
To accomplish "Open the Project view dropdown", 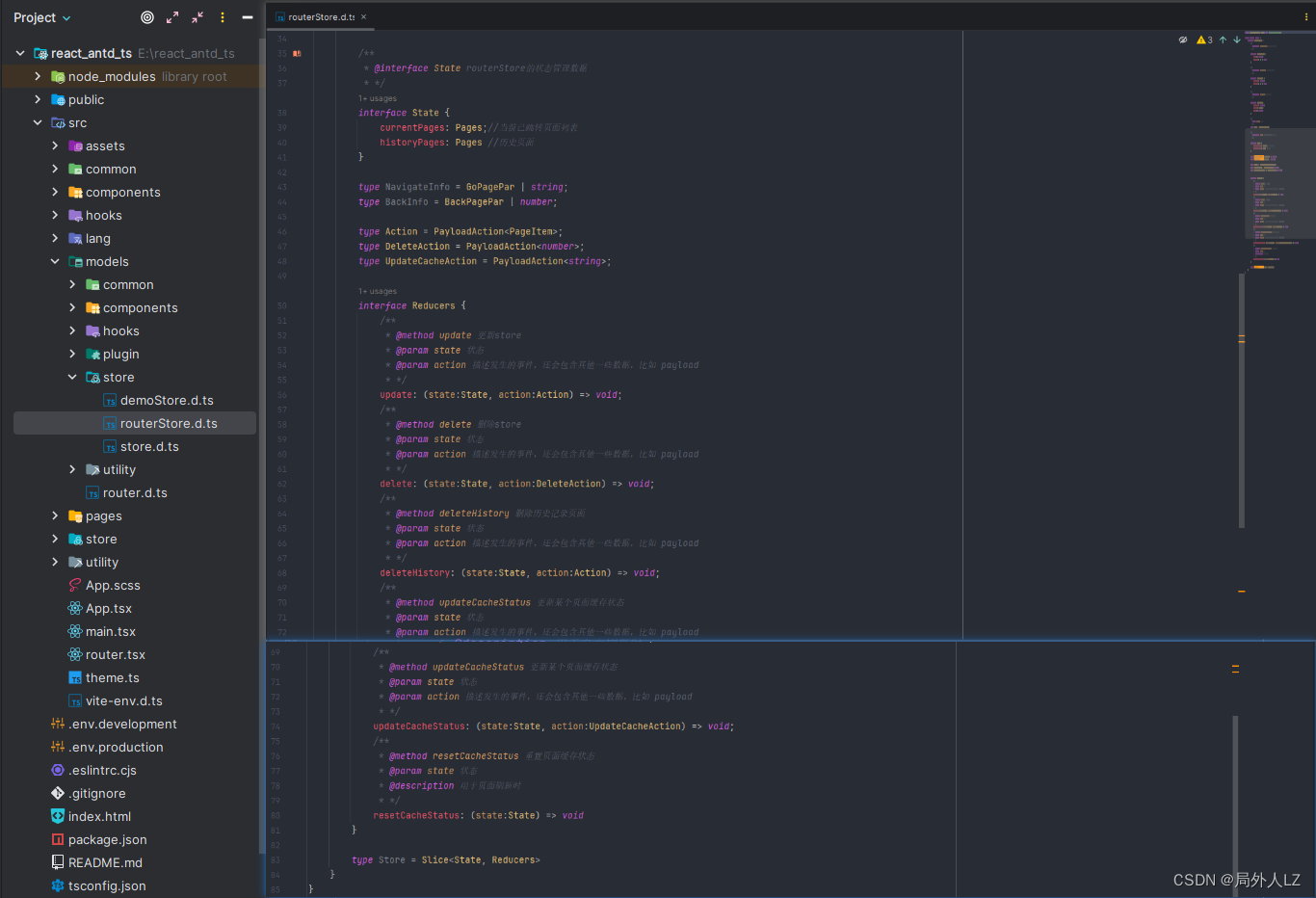I will click(x=42, y=17).
